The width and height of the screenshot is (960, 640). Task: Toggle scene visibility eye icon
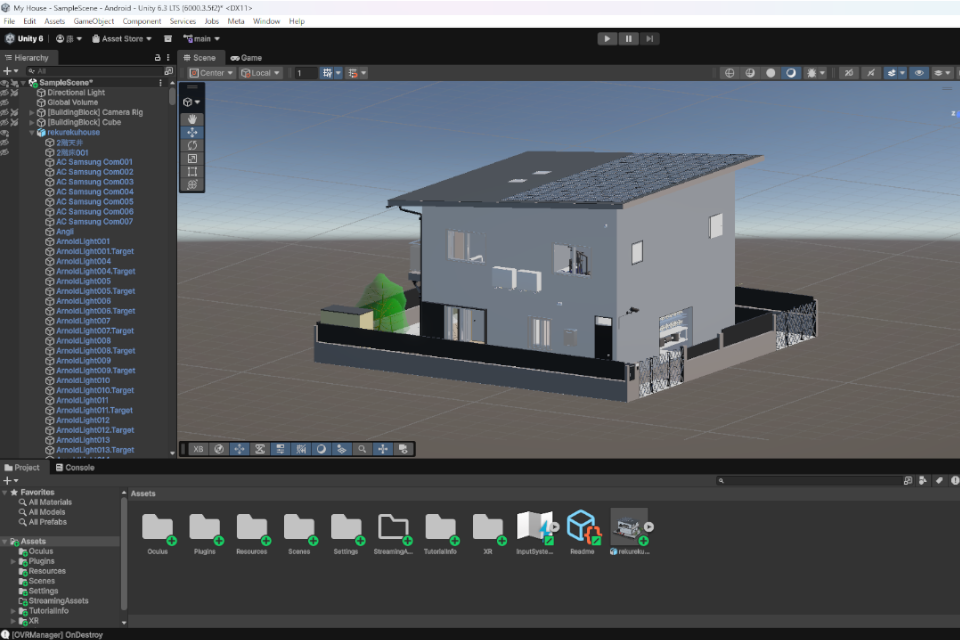[x=919, y=73]
